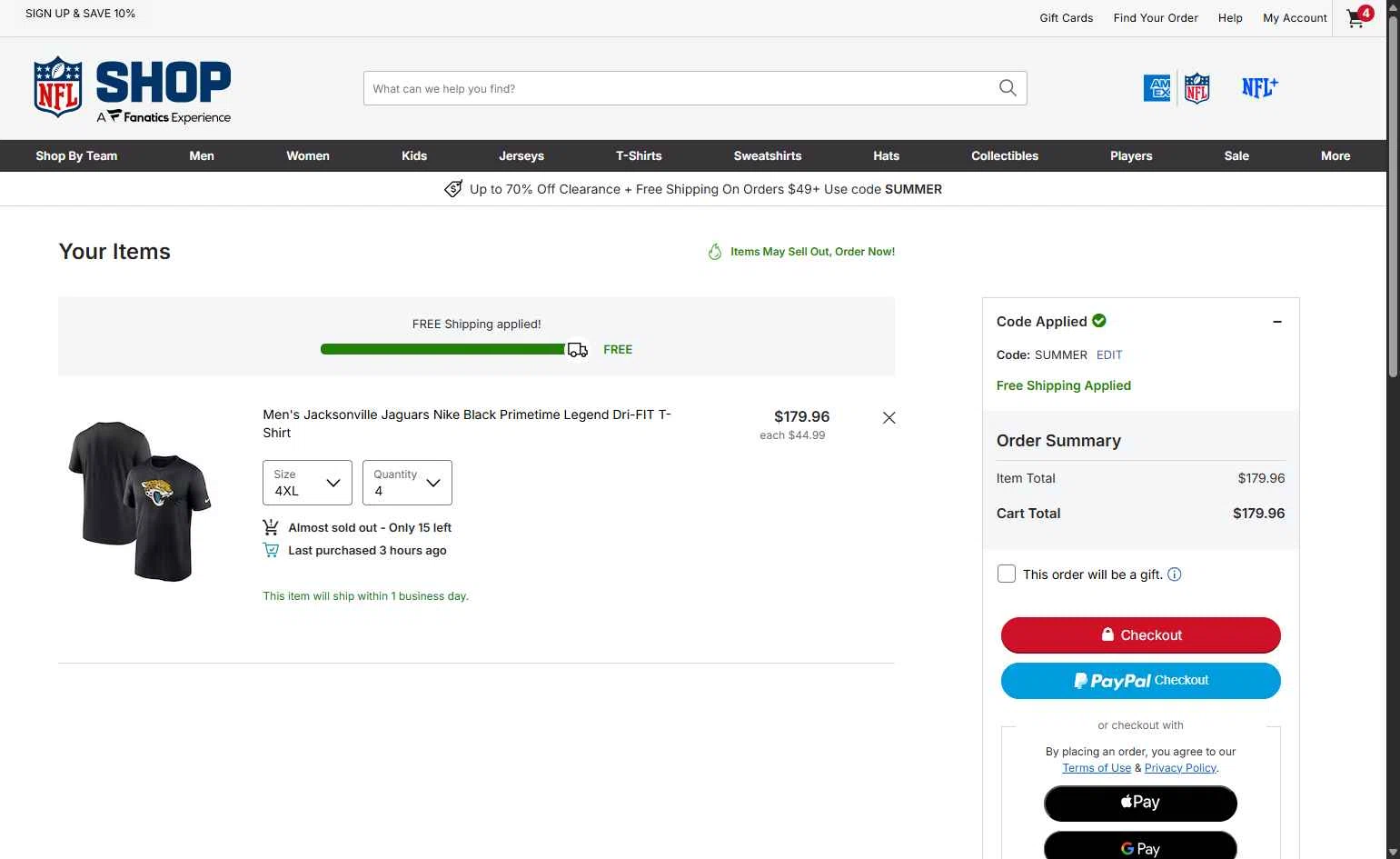This screenshot has height=859, width=1400.
Task: Pay with Apple Pay button
Action: tap(1140, 804)
